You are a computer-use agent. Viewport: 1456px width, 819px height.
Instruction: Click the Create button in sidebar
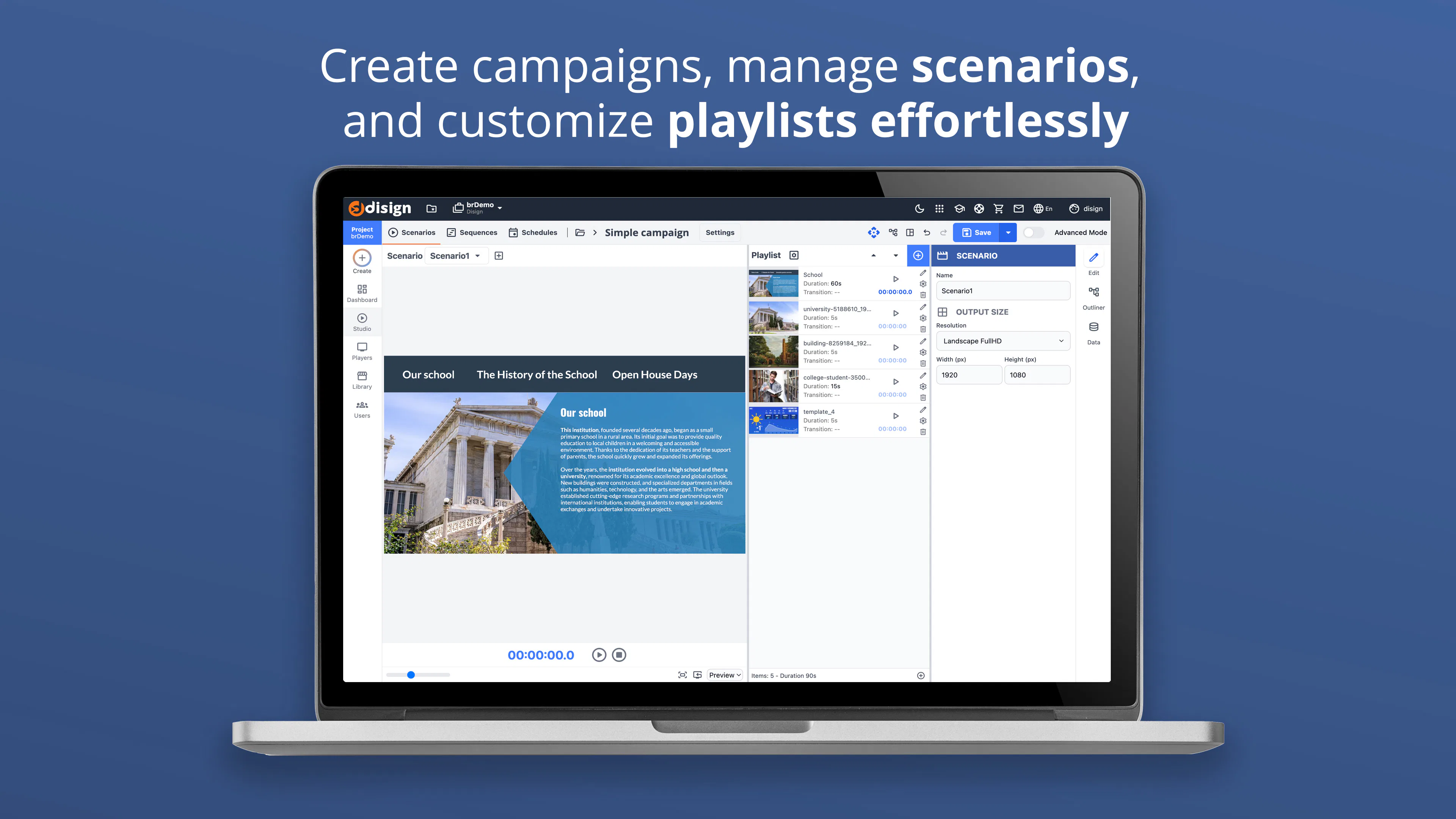tap(362, 262)
